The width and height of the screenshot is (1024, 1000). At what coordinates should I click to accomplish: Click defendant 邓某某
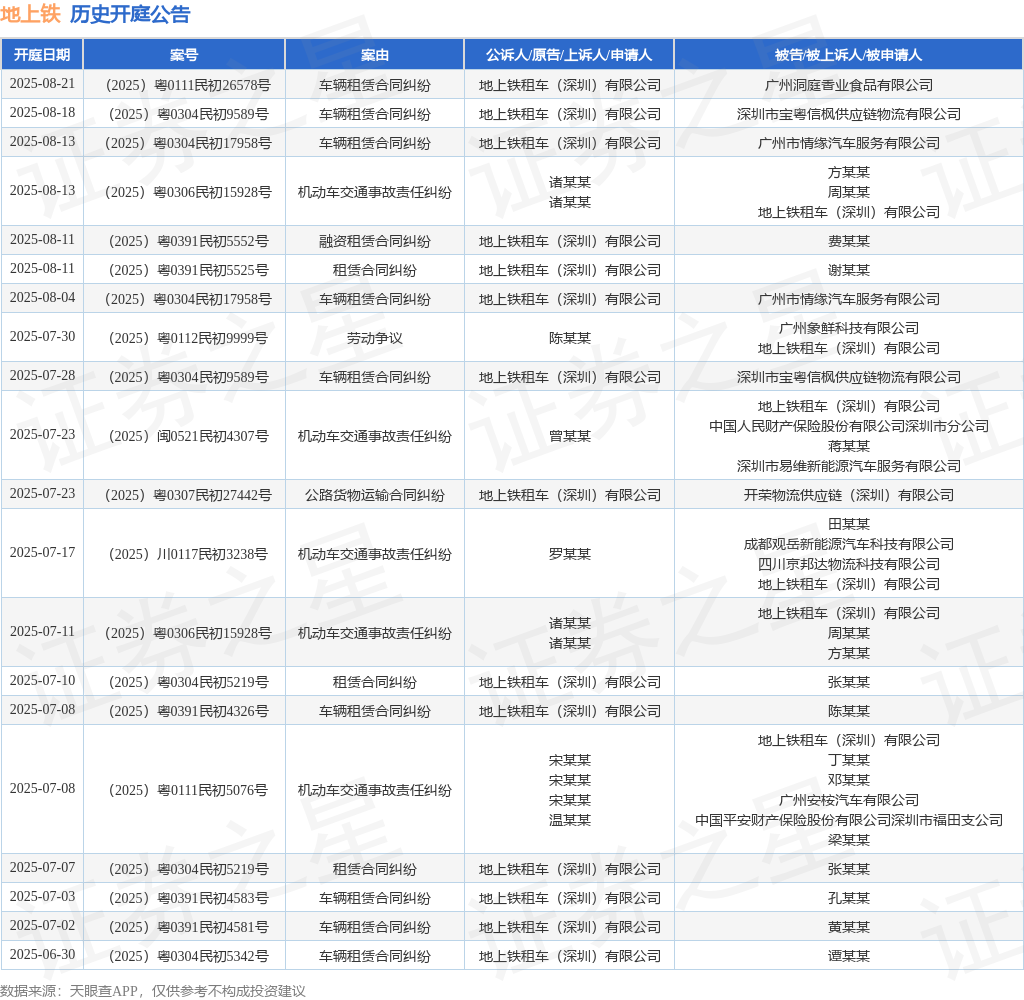pyautogui.click(x=848, y=780)
